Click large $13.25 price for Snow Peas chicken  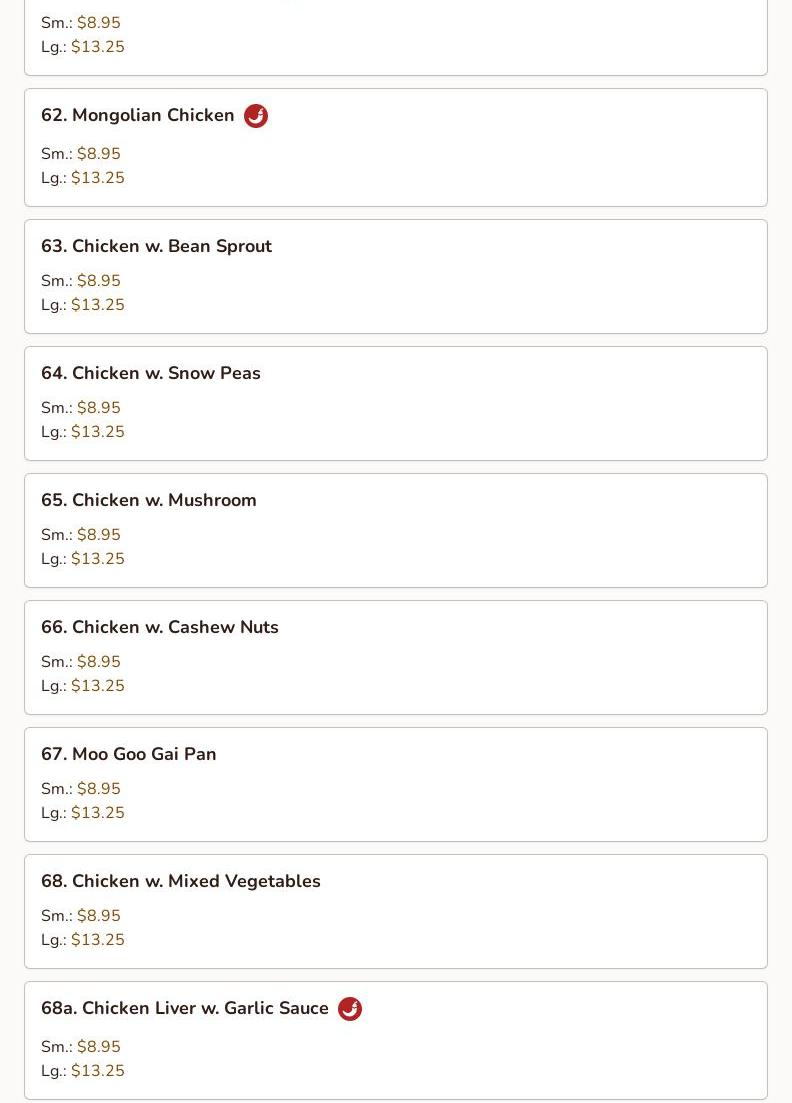coord(97,432)
